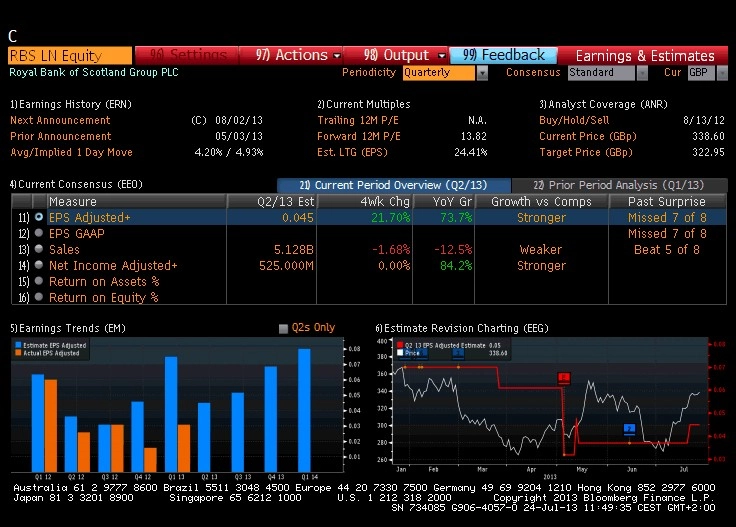Image resolution: width=736 pixels, height=527 pixels.
Task: Click the blue Estimate EPS Adjusted legend swatch
Action: pos(18,345)
